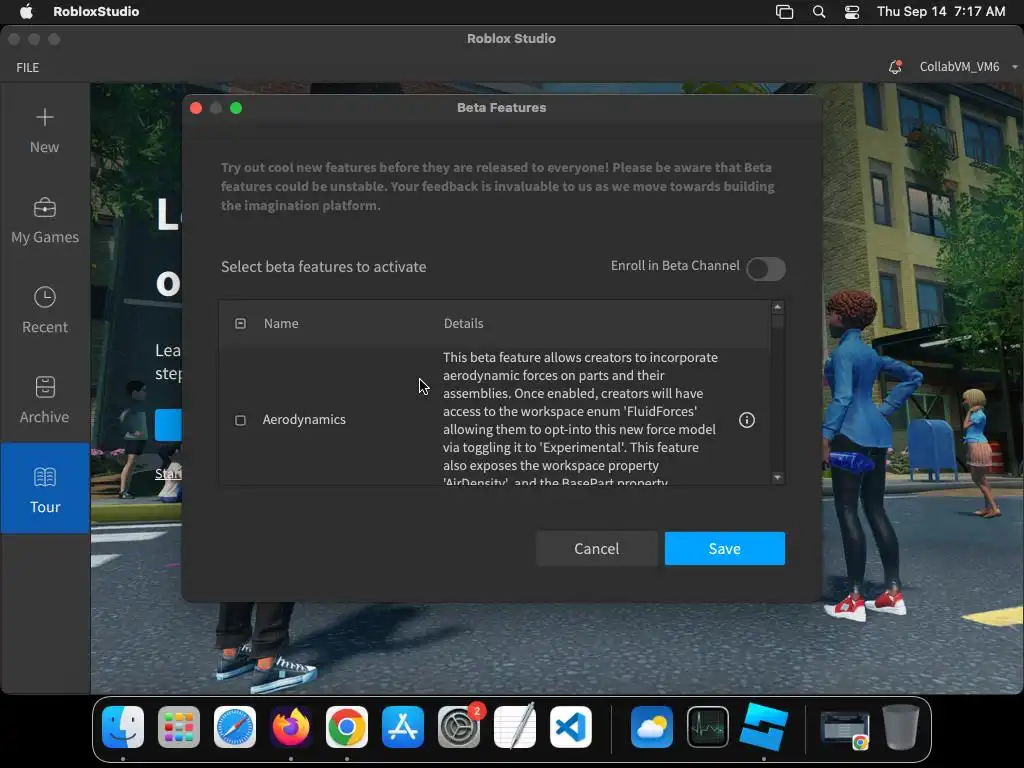Viewport: 1024px width, 768px height.
Task: Open the Archive tab
Action: tap(44, 400)
